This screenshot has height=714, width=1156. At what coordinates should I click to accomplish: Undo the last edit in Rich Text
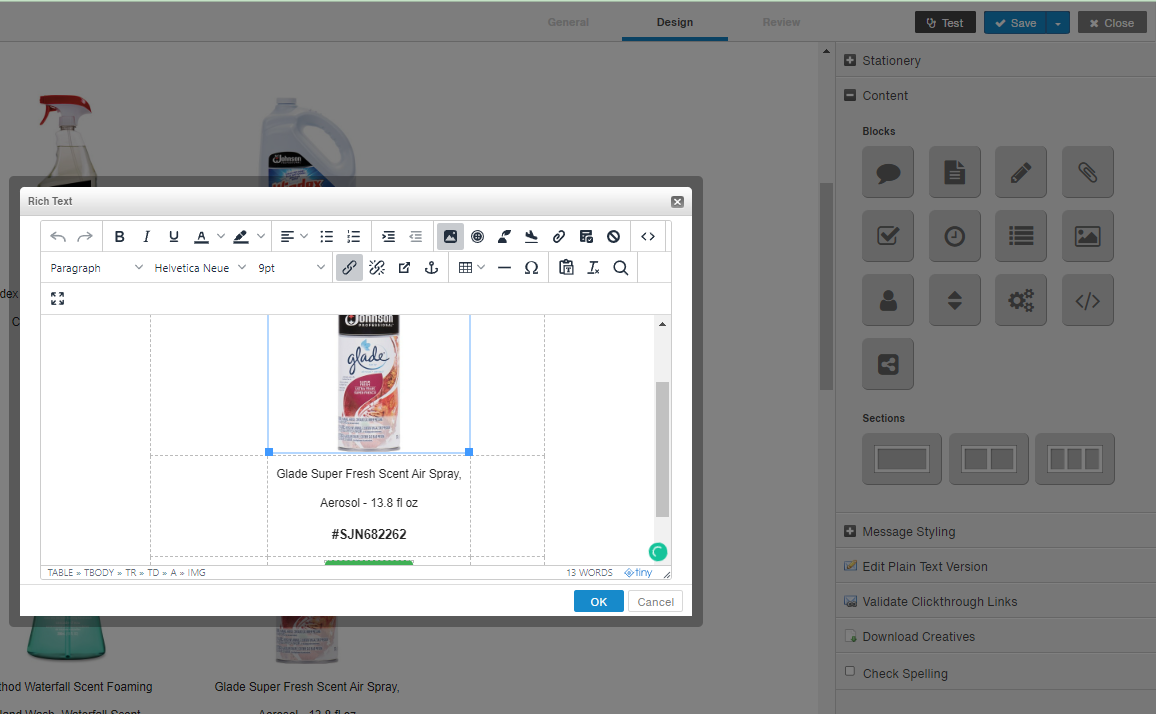pos(58,237)
